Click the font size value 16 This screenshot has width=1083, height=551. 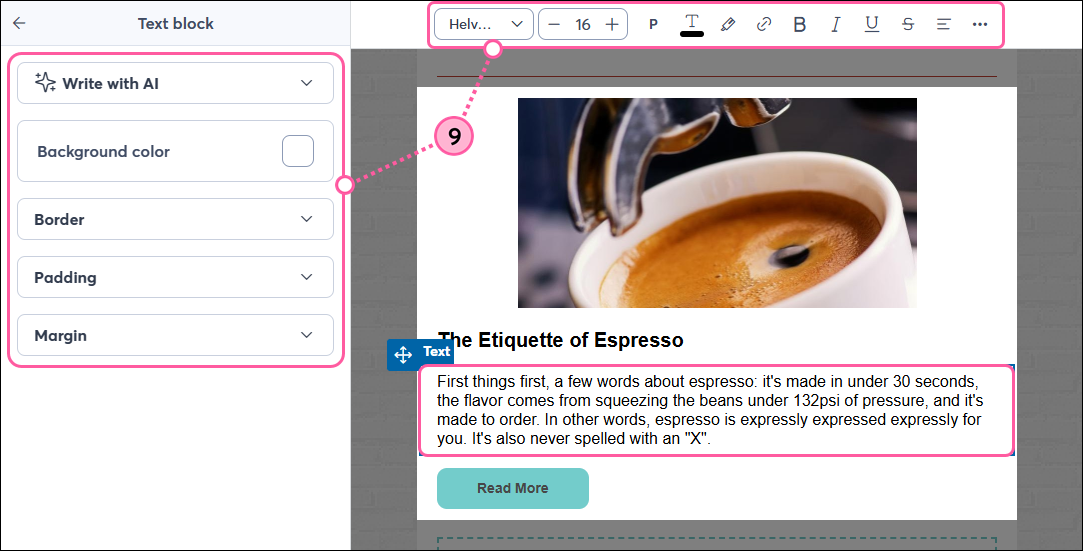click(x=583, y=24)
